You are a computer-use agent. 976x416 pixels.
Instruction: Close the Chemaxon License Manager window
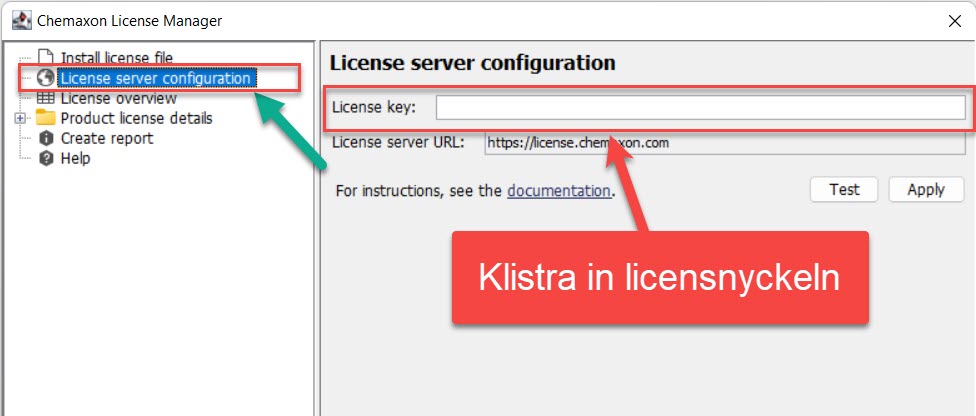[x=955, y=21]
